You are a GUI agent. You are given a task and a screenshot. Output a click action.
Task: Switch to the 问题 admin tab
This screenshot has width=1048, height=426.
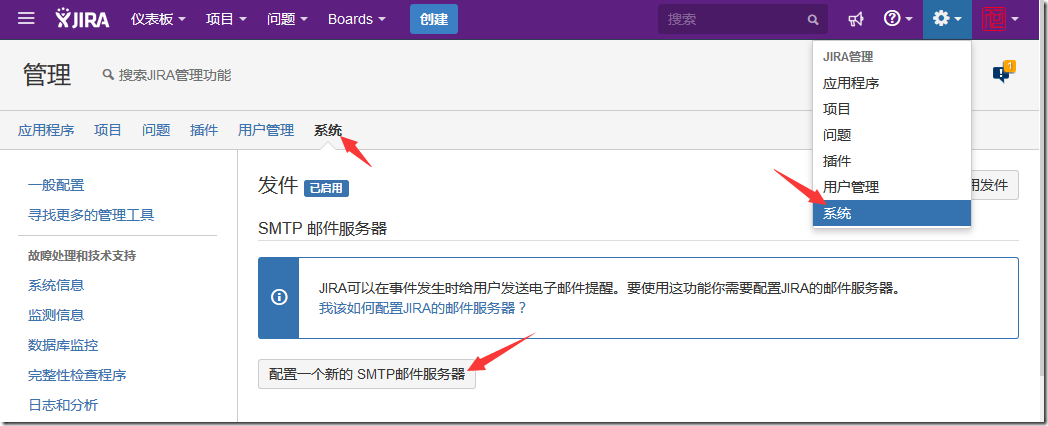pyautogui.click(x=156, y=130)
